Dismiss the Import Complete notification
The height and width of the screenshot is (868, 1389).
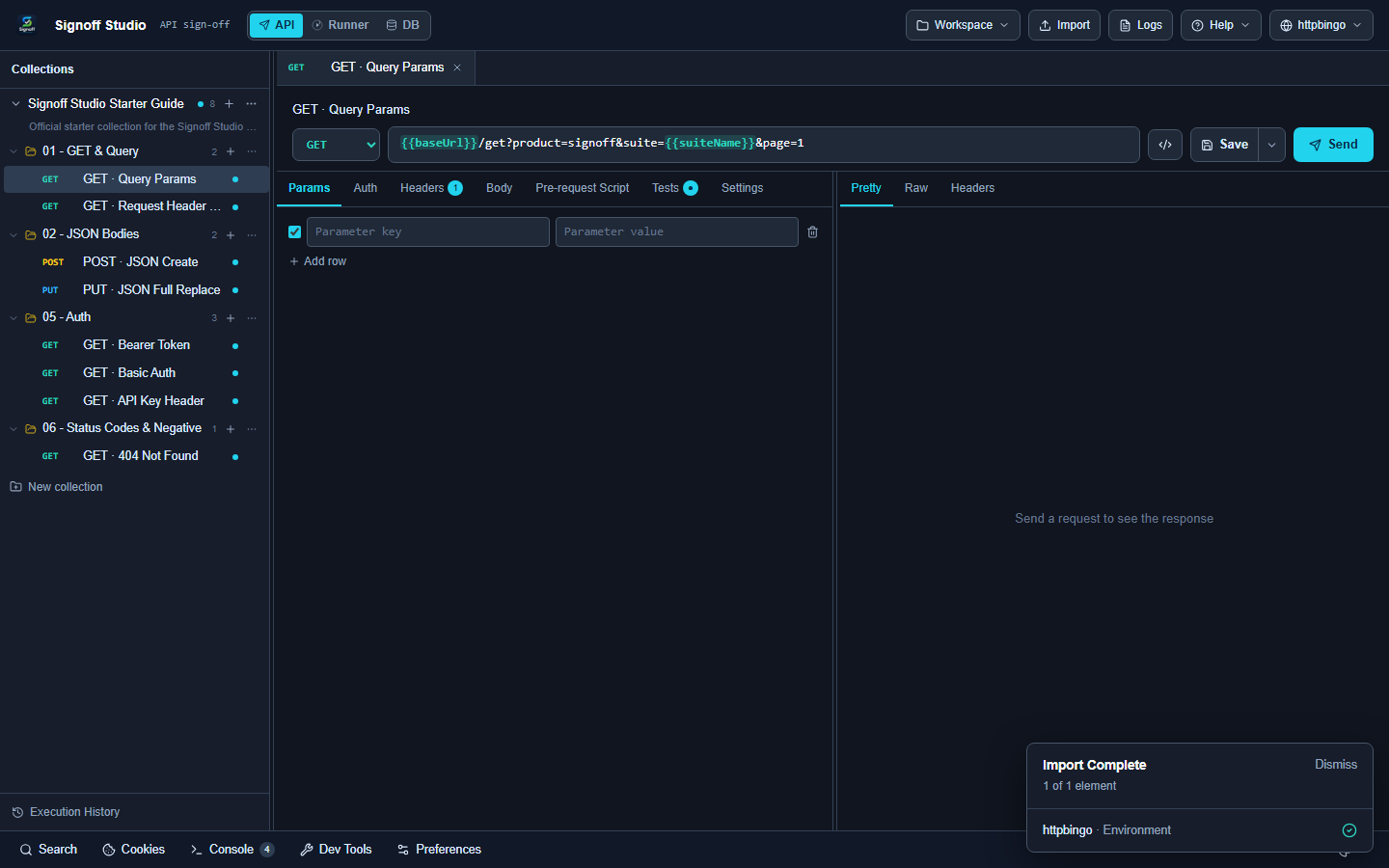[1336, 765]
